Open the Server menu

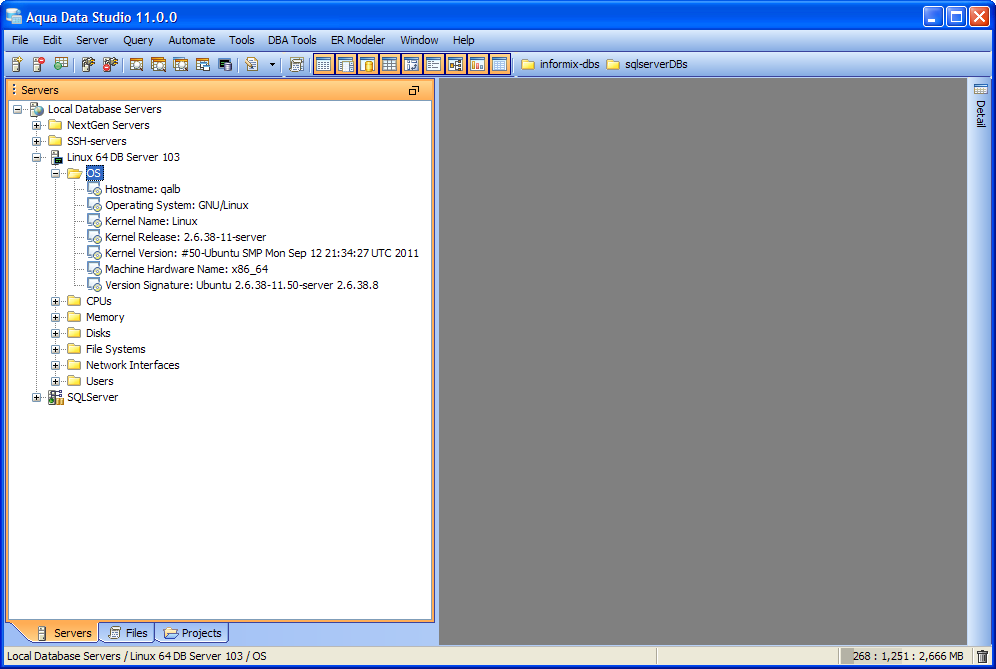coord(92,40)
